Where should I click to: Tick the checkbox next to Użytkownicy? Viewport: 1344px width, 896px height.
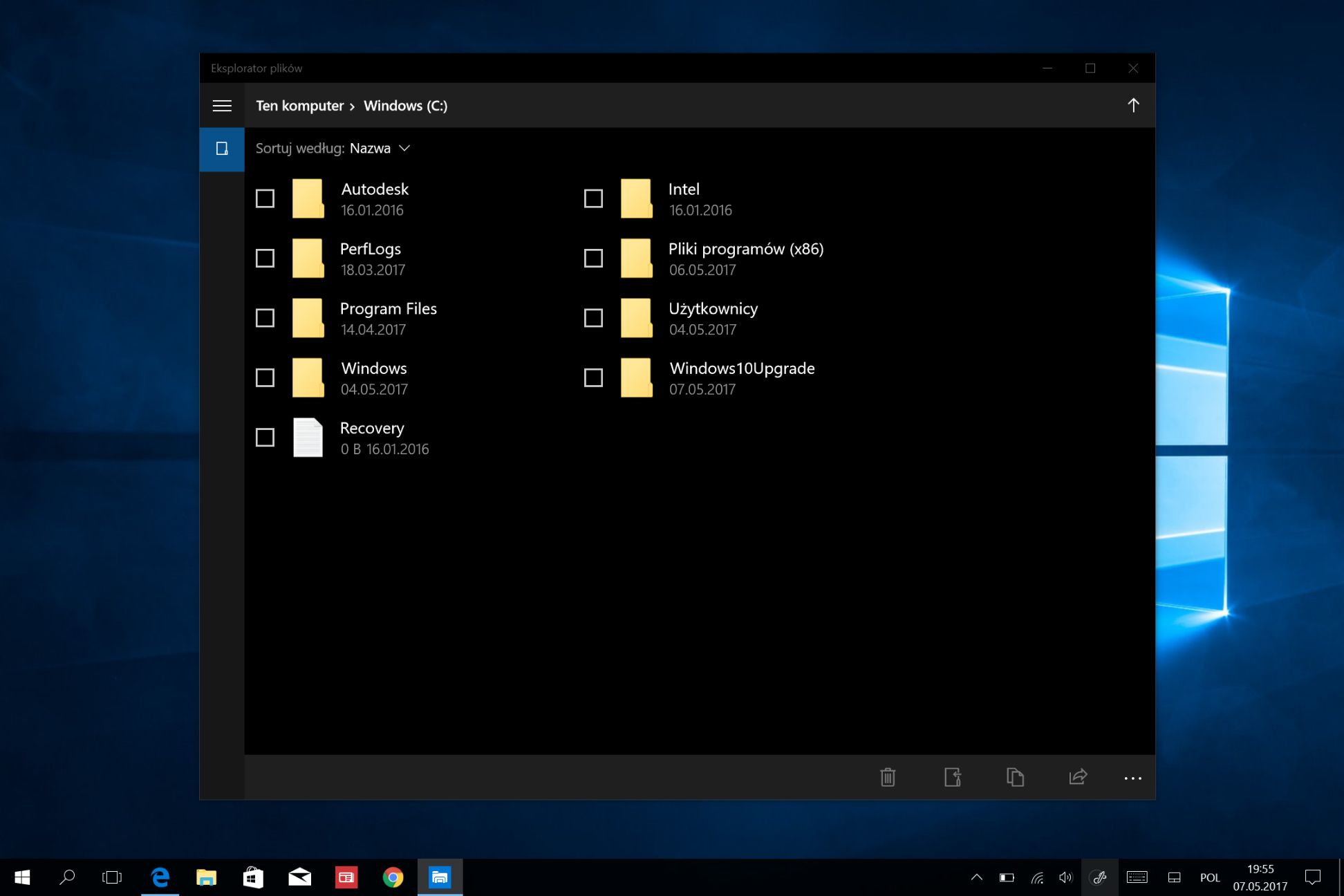(593, 318)
